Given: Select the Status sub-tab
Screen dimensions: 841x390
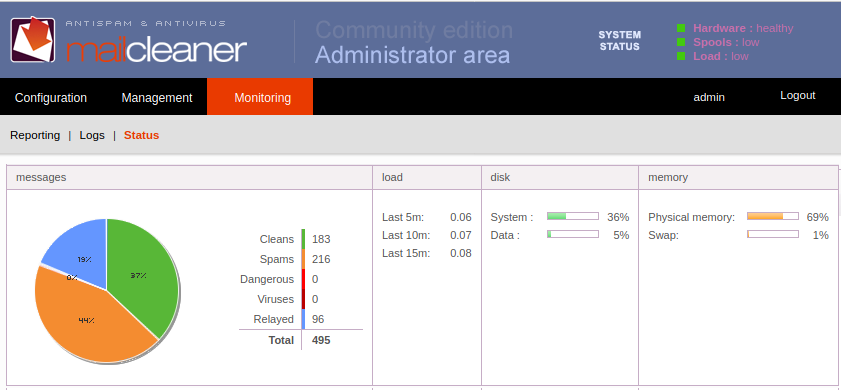Looking at the screenshot, I should tap(142, 135).
